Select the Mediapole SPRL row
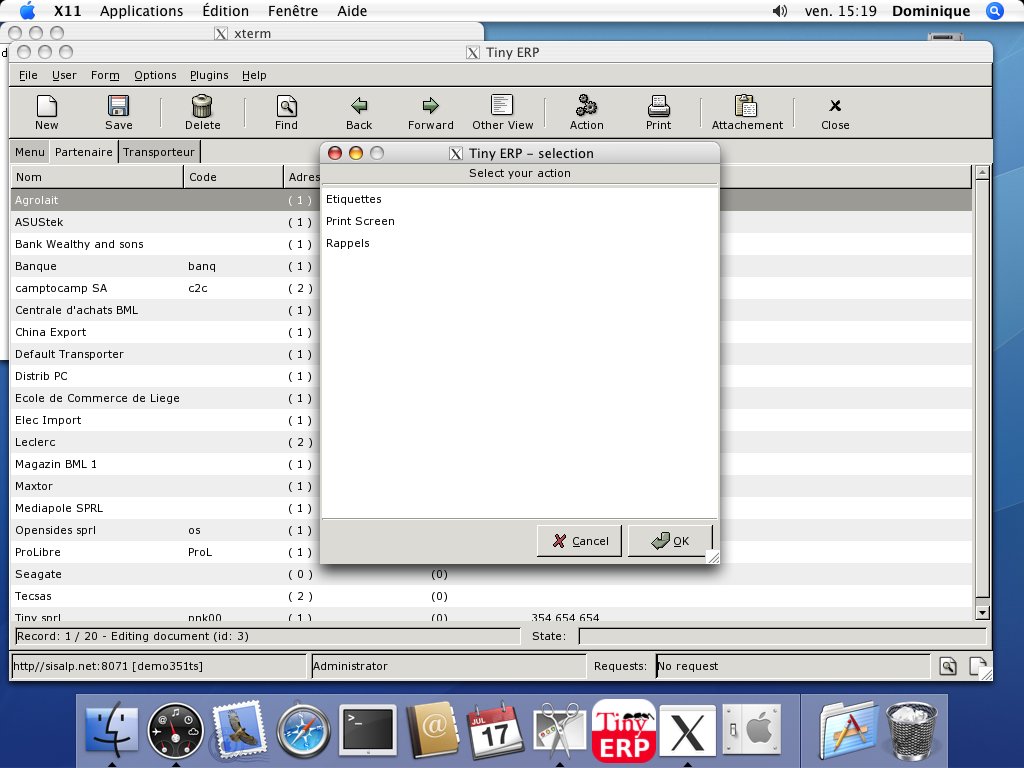Screen dimensions: 1024x768 click(x=165, y=508)
